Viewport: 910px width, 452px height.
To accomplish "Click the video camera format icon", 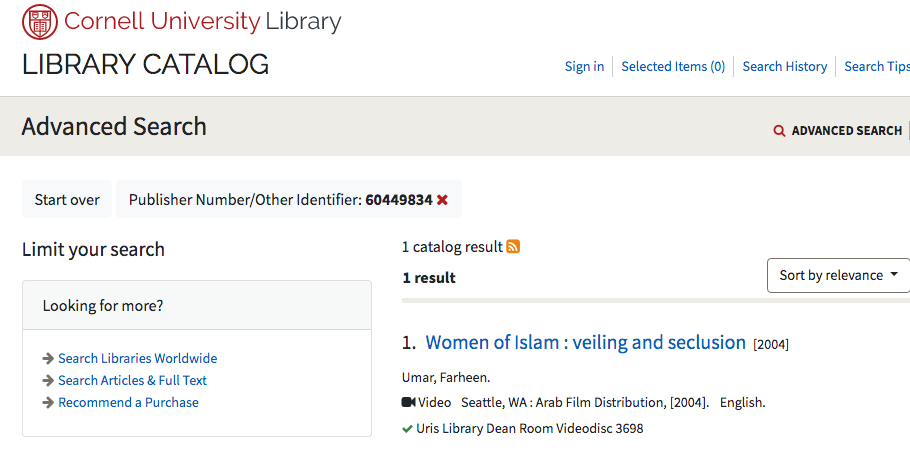I will coord(409,402).
